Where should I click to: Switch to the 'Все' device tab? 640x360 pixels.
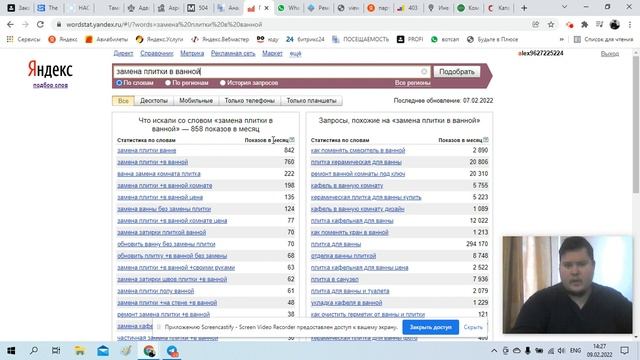(123, 100)
